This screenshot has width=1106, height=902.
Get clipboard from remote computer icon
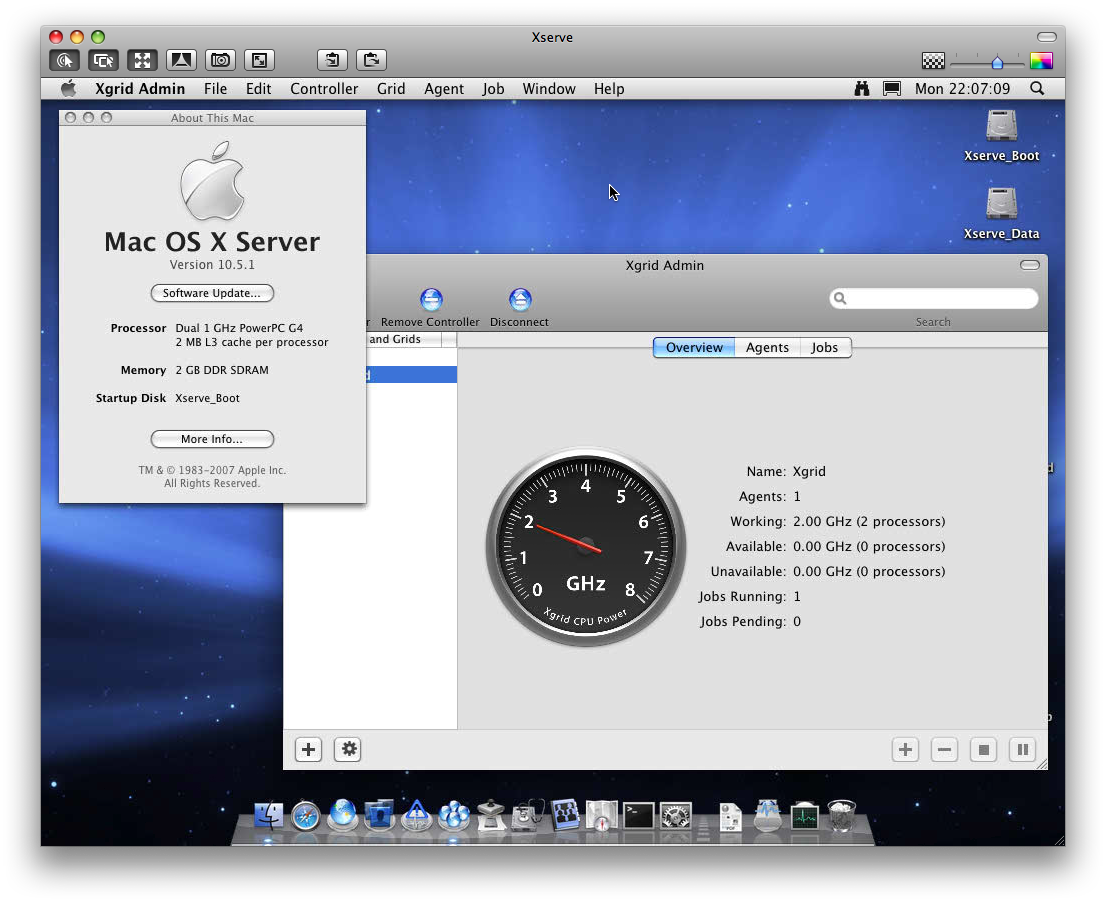[332, 61]
